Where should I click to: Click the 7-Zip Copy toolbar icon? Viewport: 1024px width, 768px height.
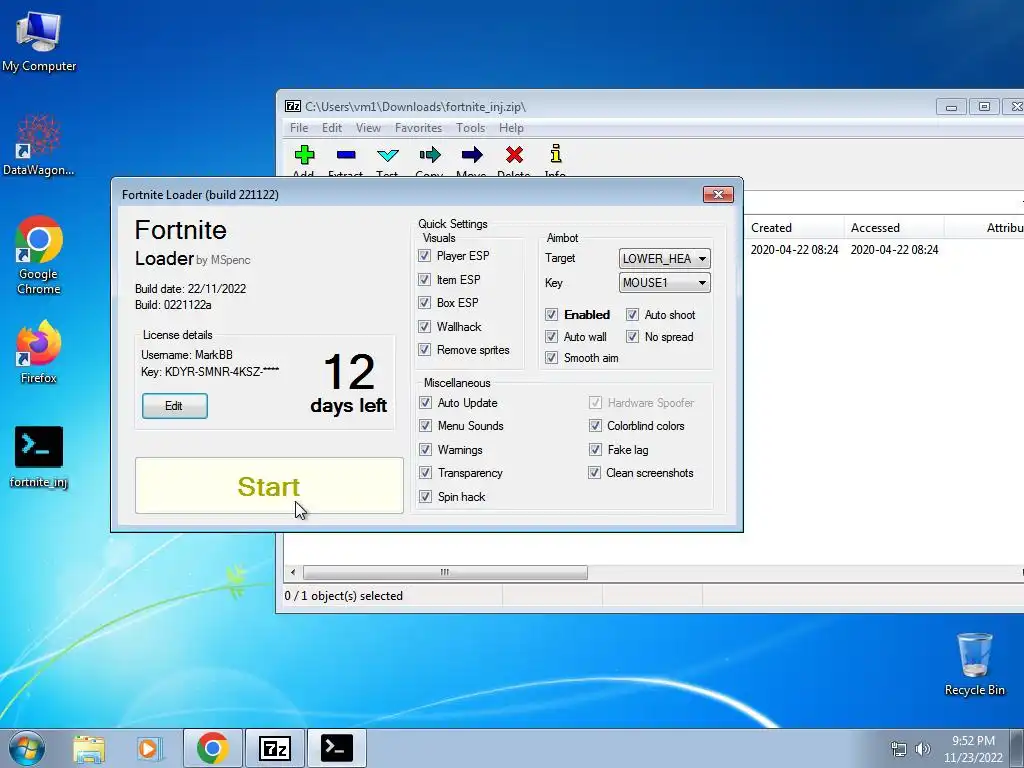pos(430,155)
